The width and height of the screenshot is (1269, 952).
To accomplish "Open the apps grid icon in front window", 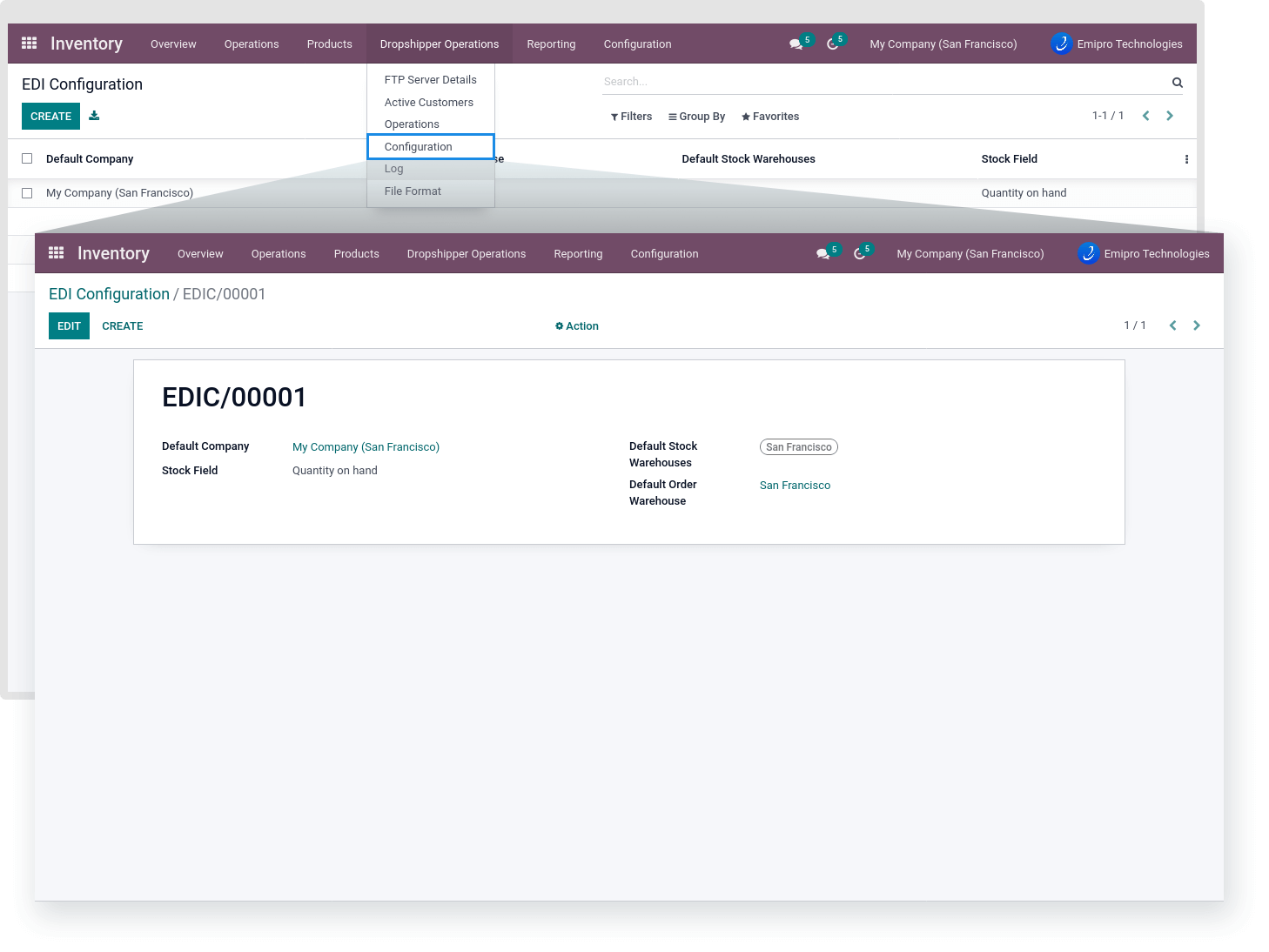I will (x=56, y=252).
